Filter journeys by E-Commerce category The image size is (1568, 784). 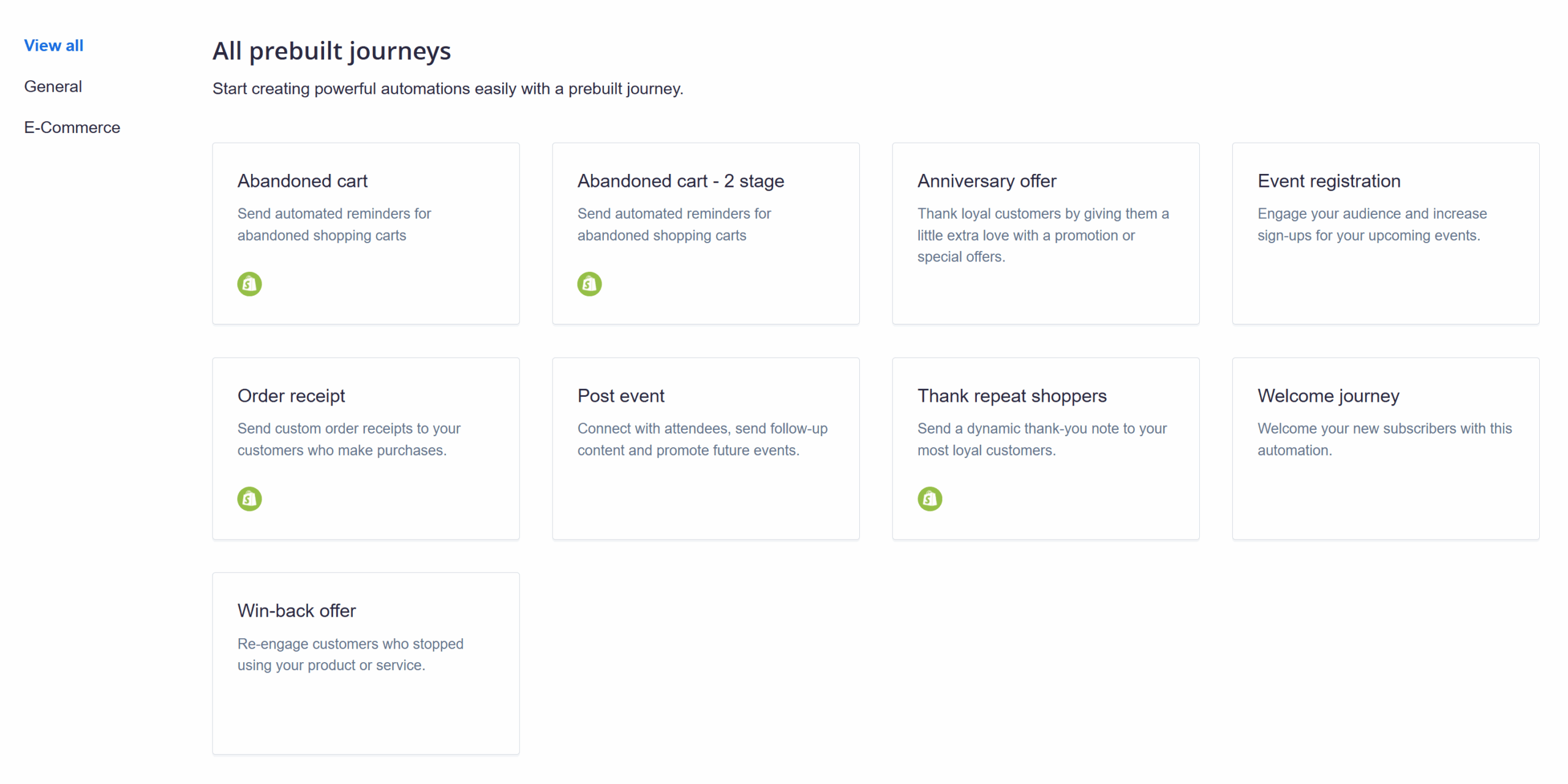(72, 127)
